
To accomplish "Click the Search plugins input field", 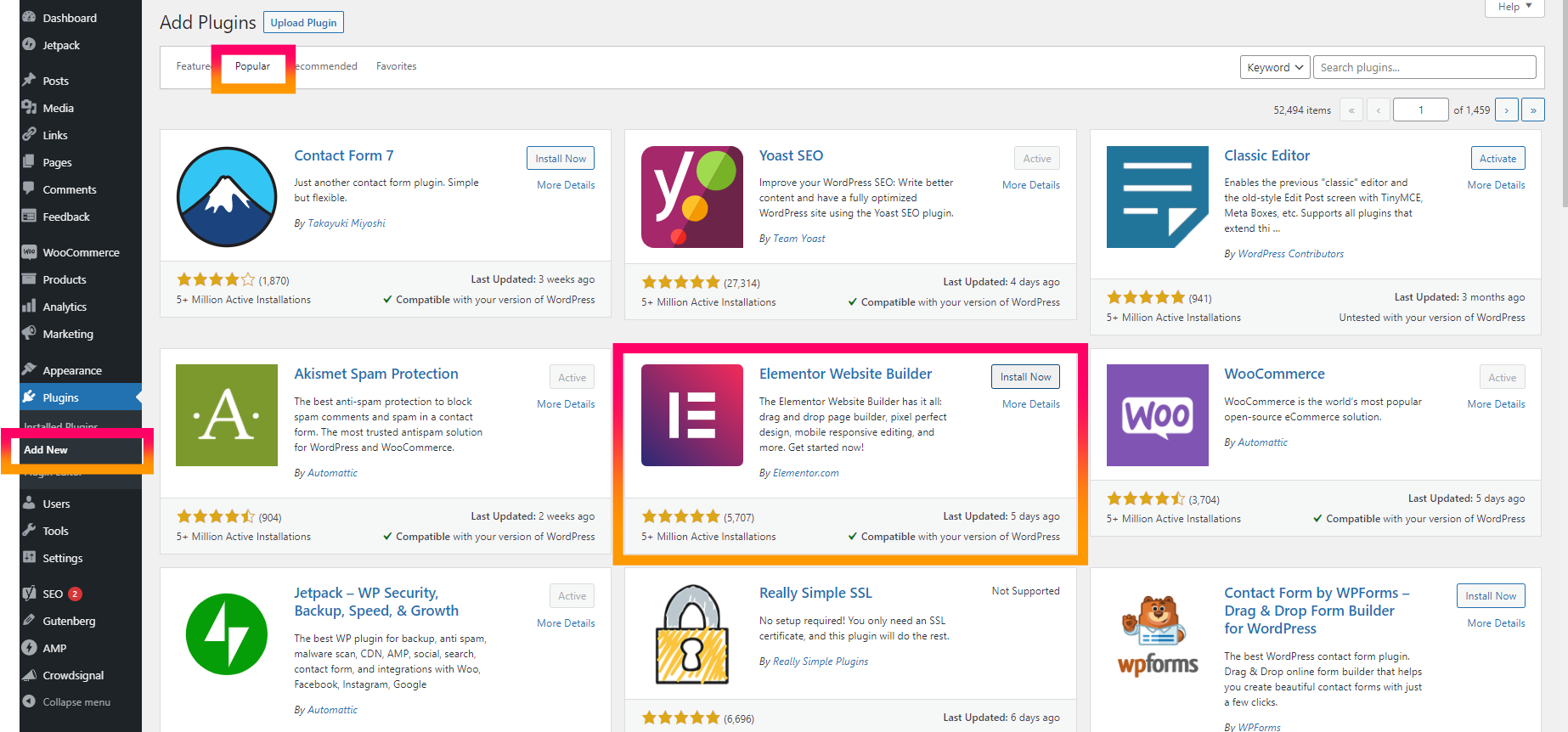I will (1424, 67).
